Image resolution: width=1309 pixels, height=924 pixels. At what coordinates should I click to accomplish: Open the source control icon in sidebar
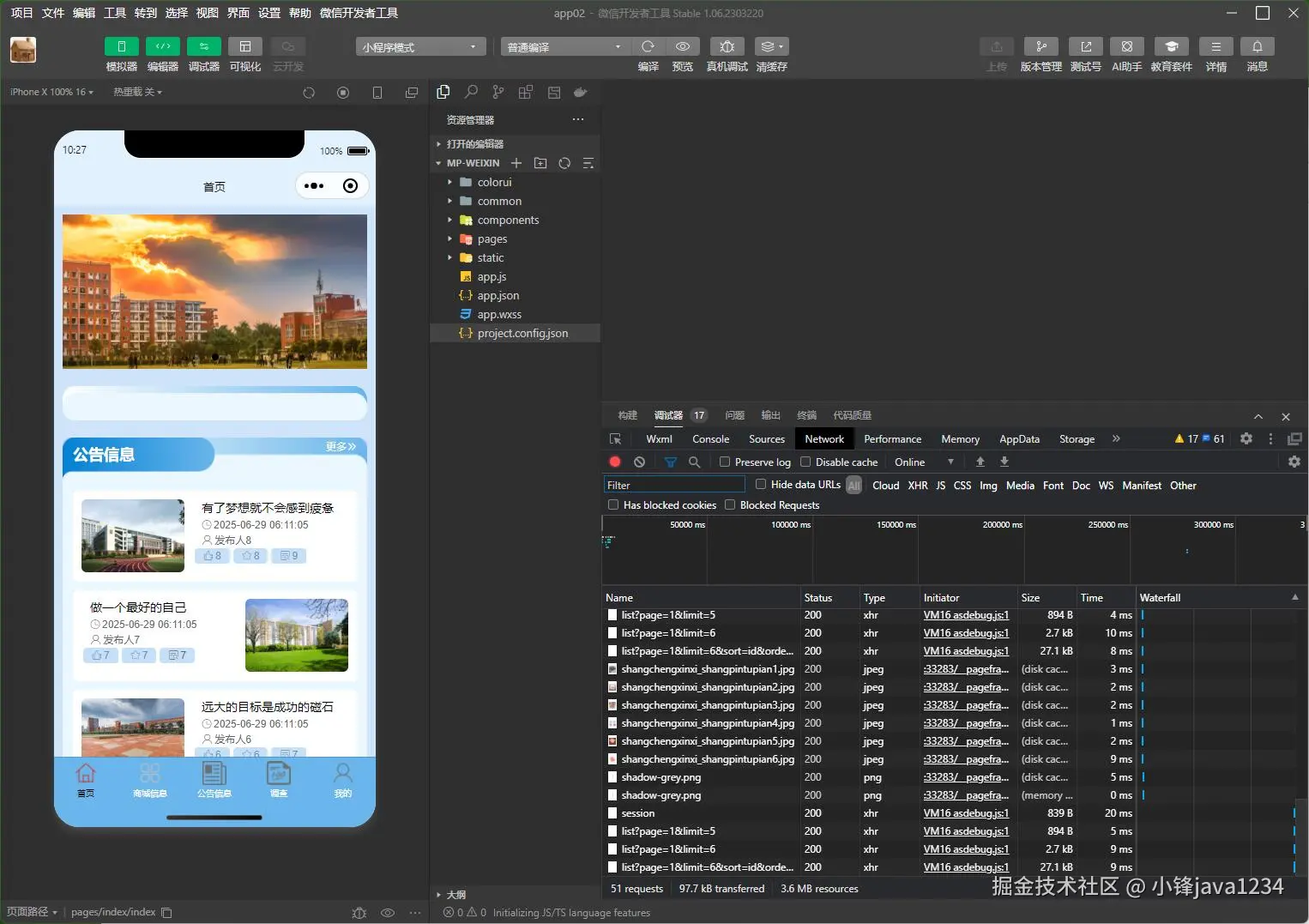(x=498, y=92)
